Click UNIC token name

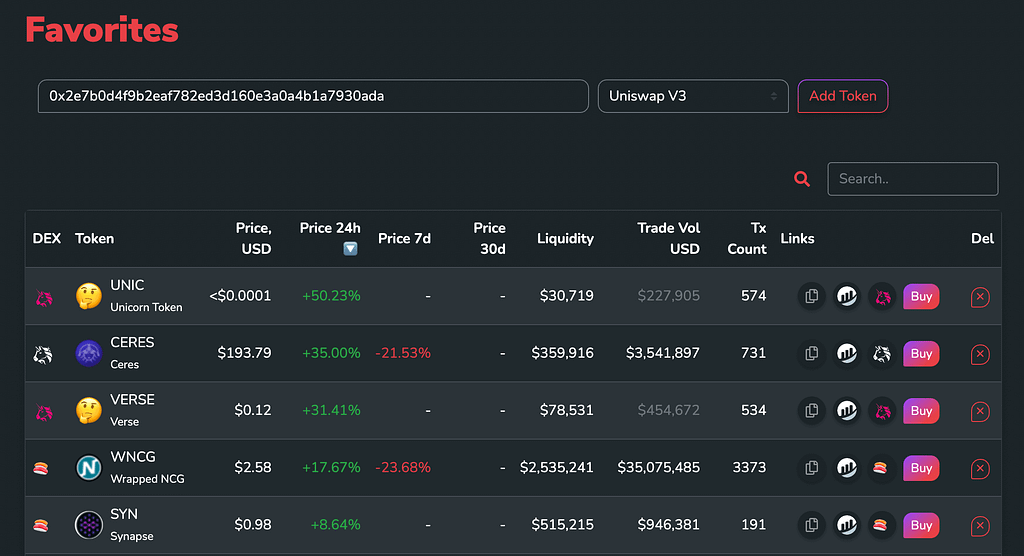pyautogui.click(x=127, y=286)
